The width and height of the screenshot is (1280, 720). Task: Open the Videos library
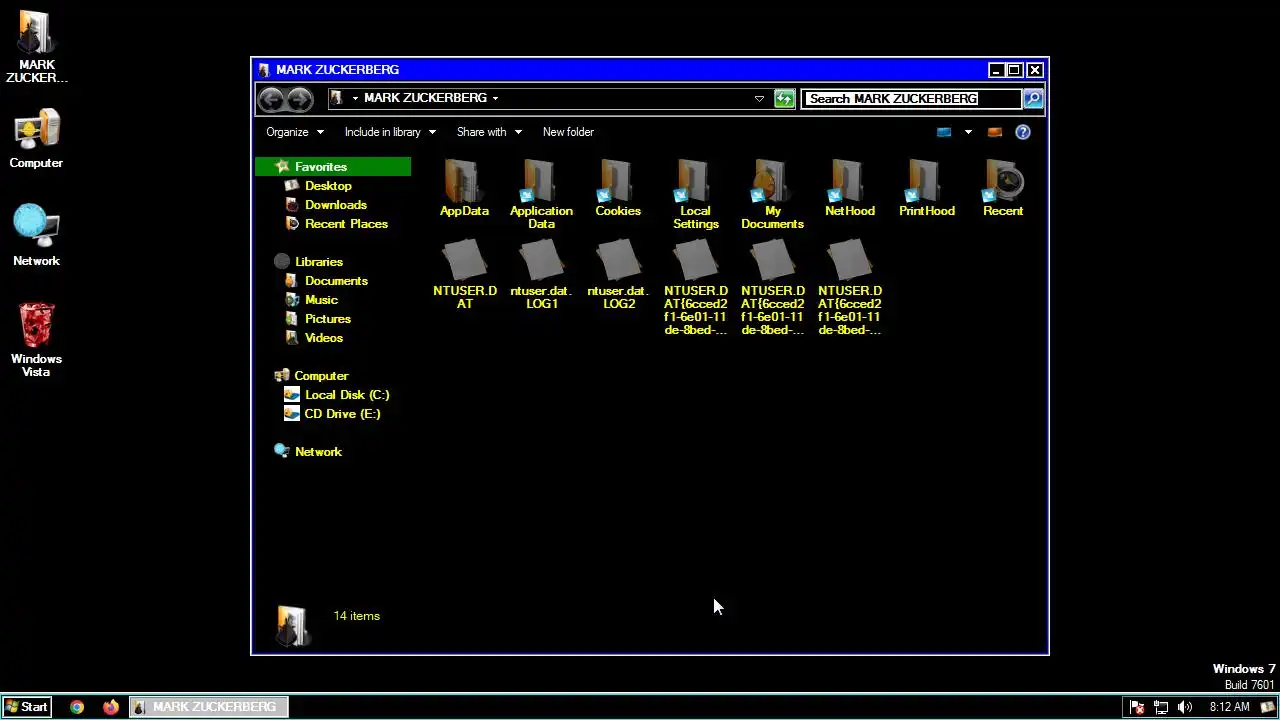(x=323, y=338)
